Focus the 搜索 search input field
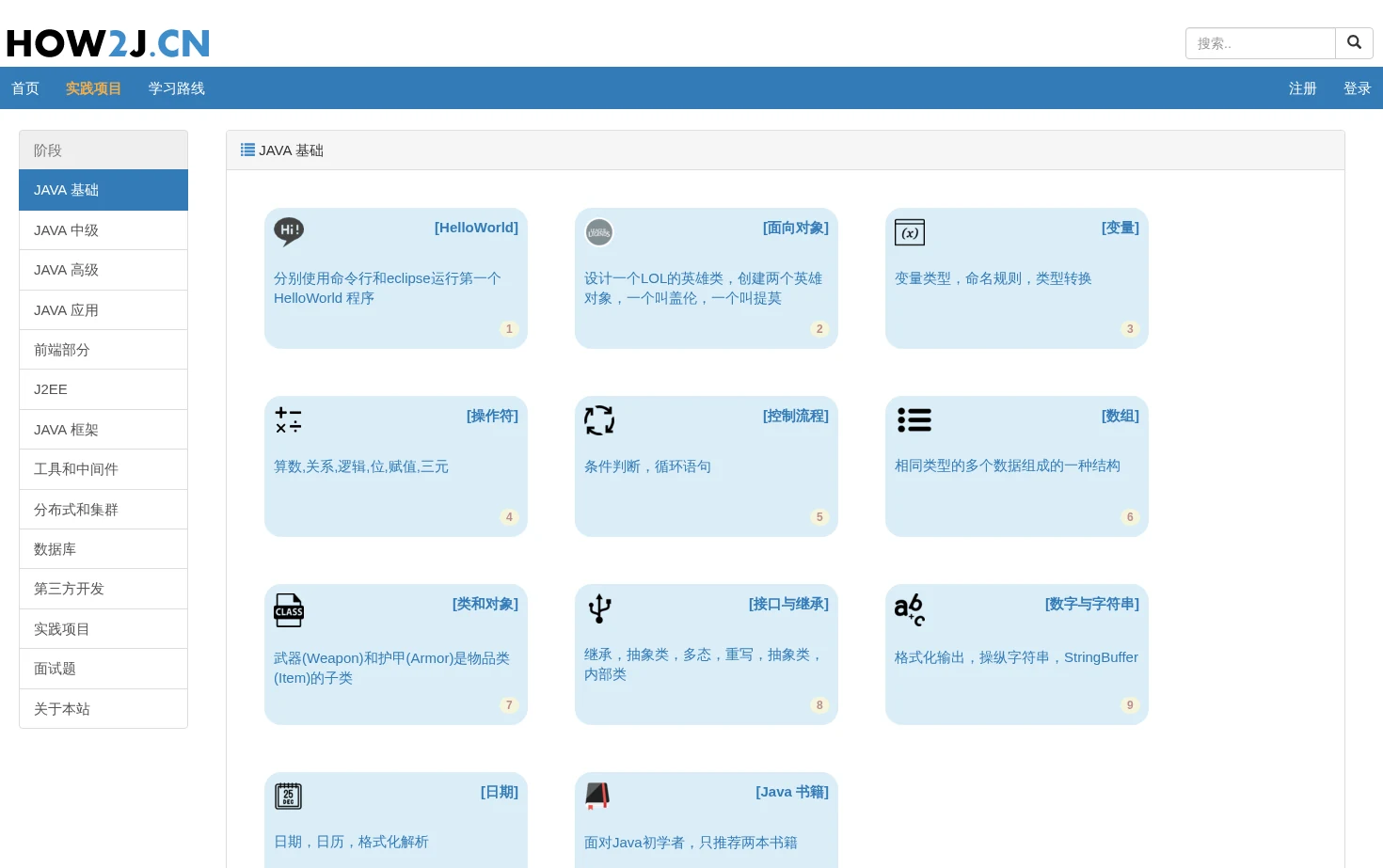 [x=1261, y=43]
